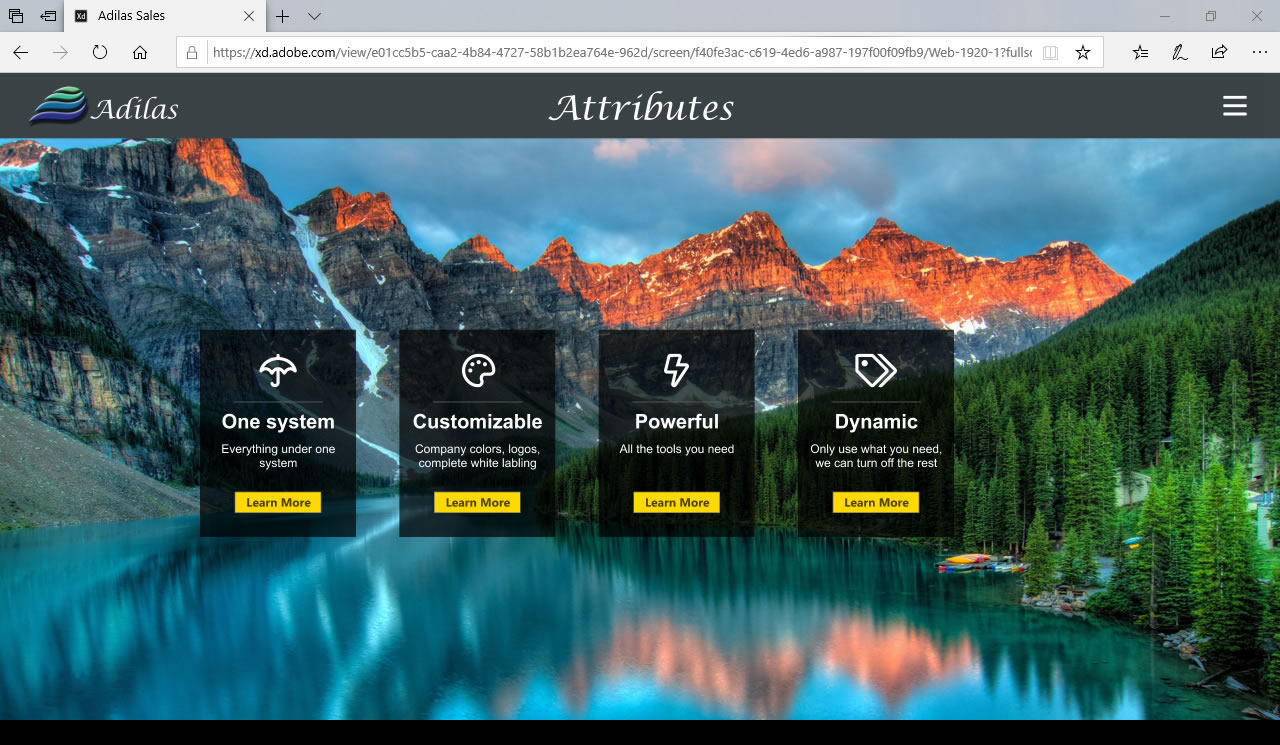The image size is (1280, 745).
Task: Refresh the page in browser
Action: [99, 52]
